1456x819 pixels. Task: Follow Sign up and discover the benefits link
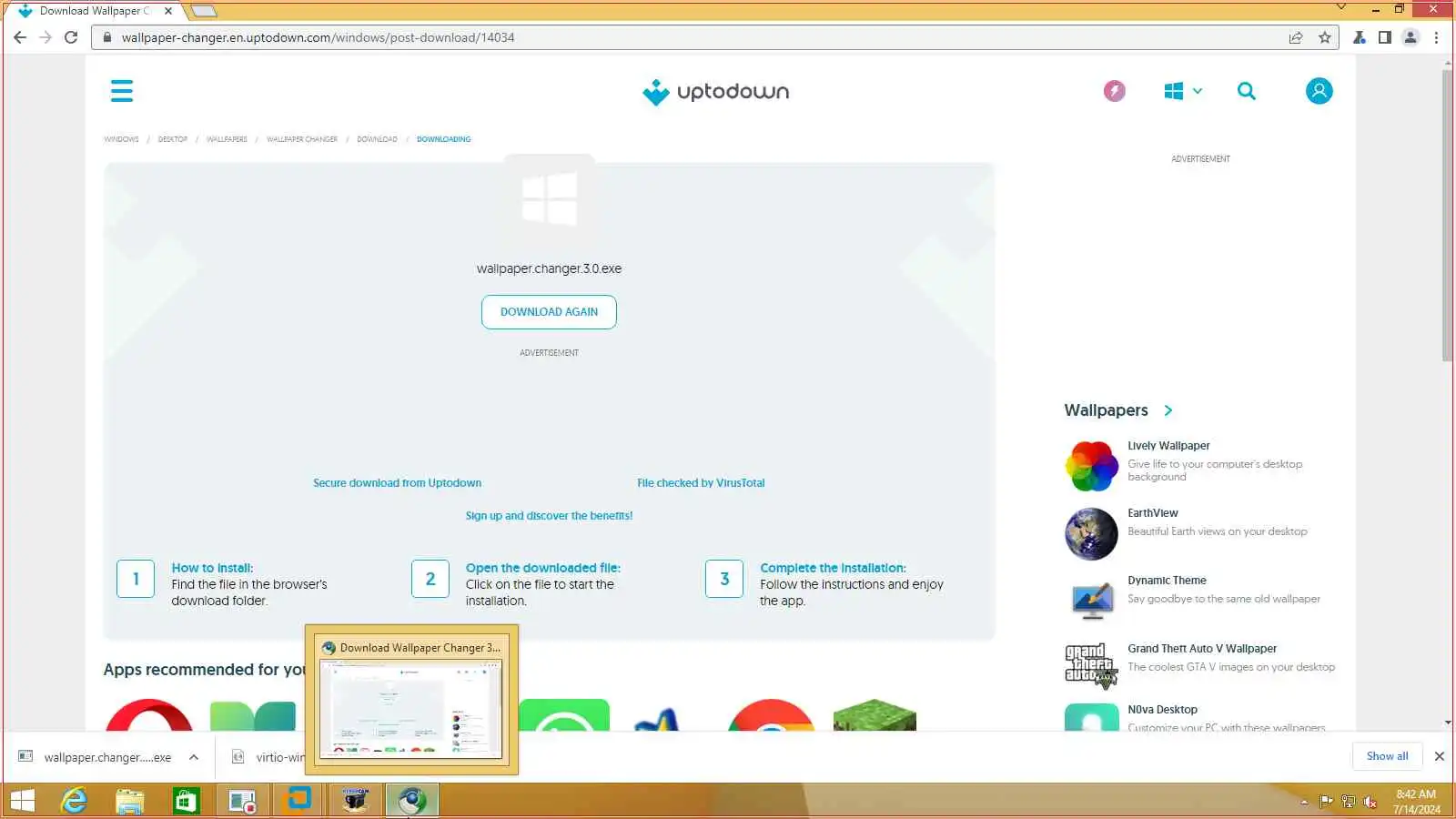549,516
